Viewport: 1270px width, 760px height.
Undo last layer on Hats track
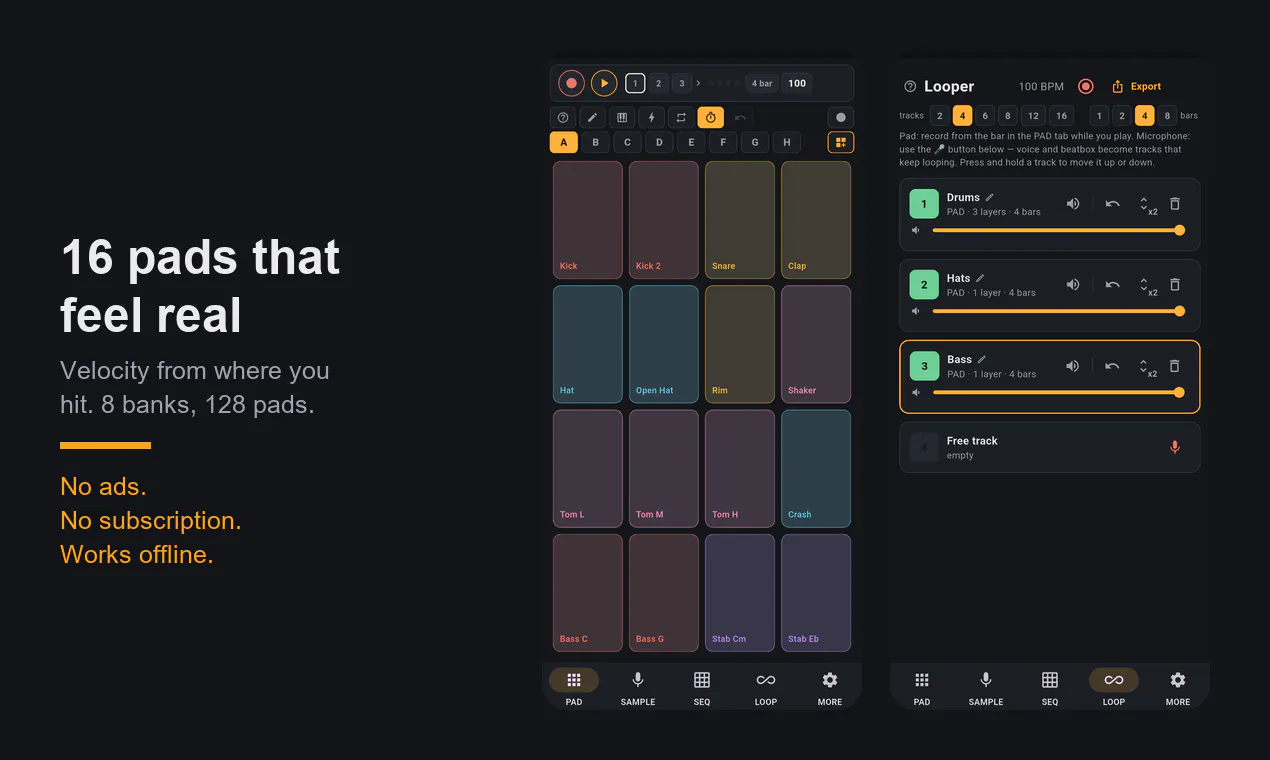tap(1112, 285)
